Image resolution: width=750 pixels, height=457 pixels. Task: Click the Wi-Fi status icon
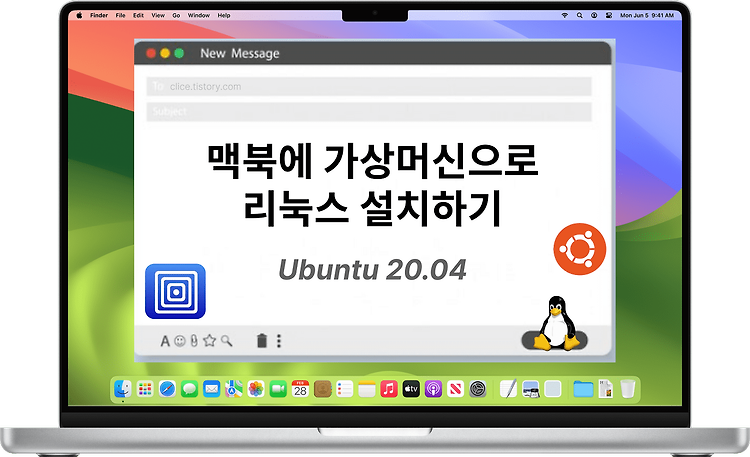[x=565, y=15]
